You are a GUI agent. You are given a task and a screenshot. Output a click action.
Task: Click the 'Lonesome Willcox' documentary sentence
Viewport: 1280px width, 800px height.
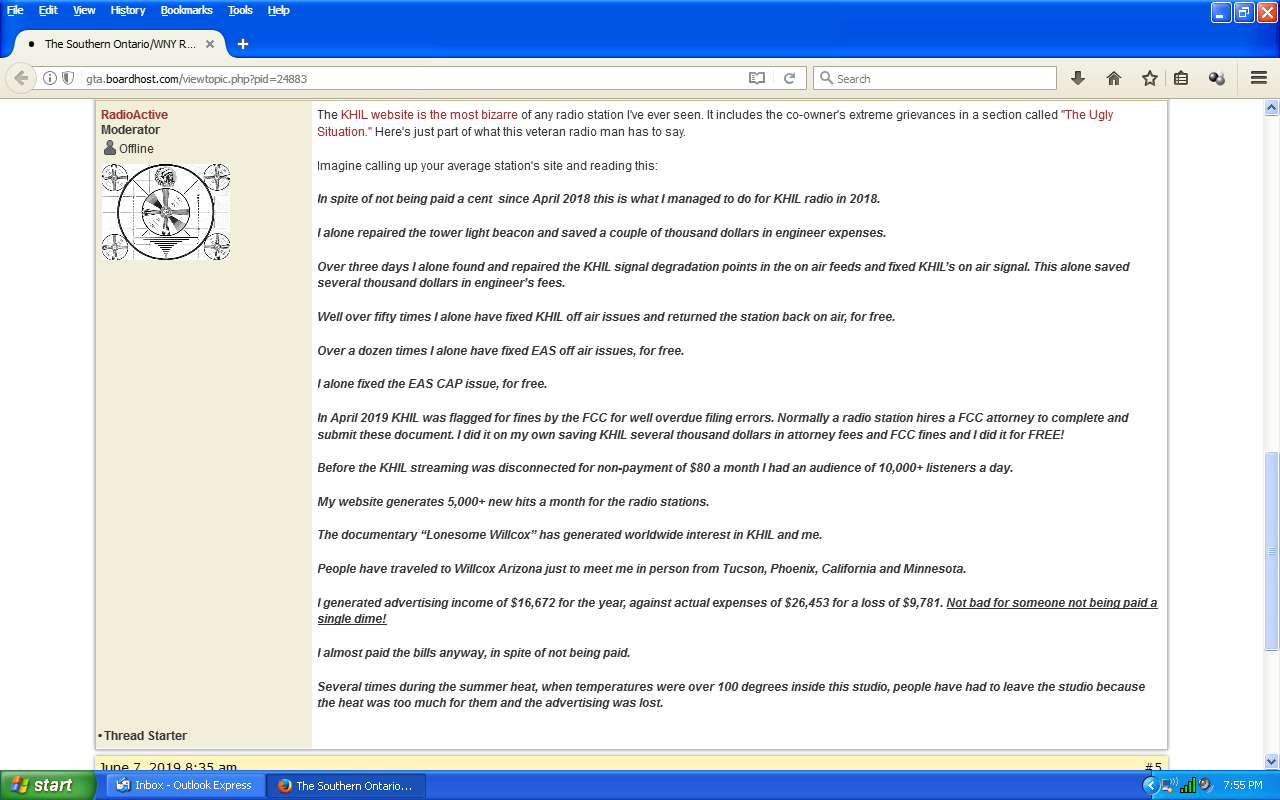click(x=570, y=535)
